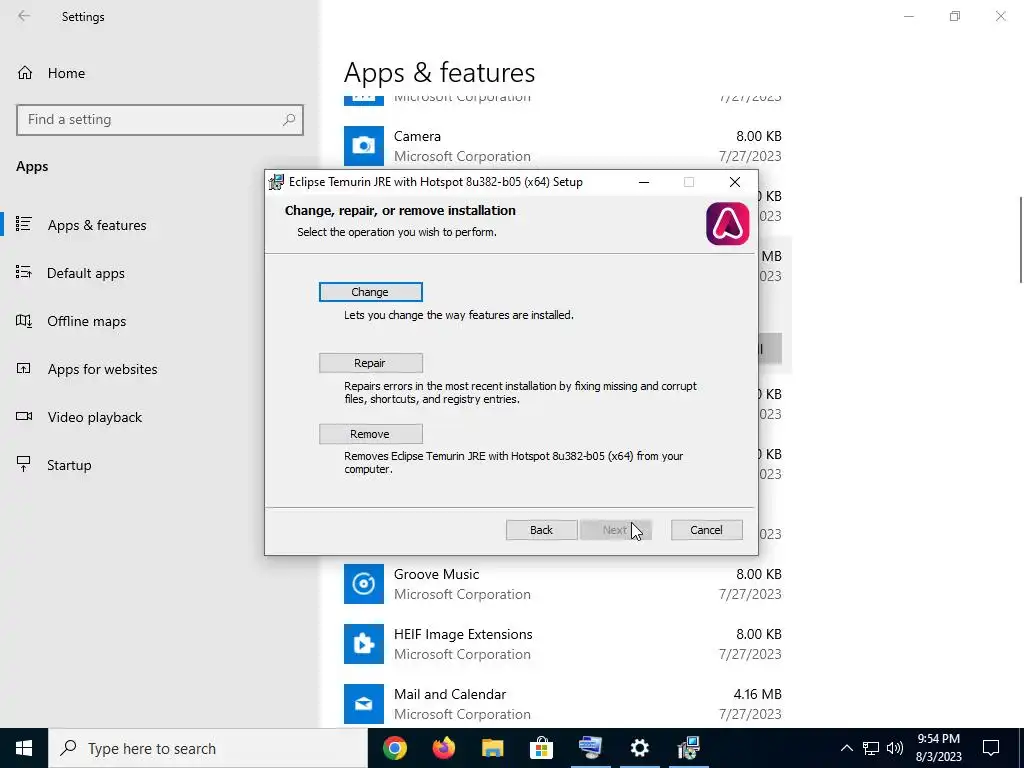The image size is (1024, 768).
Task: Click Remove to uninstall Eclipse Temurin JRE
Action: (x=370, y=434)
